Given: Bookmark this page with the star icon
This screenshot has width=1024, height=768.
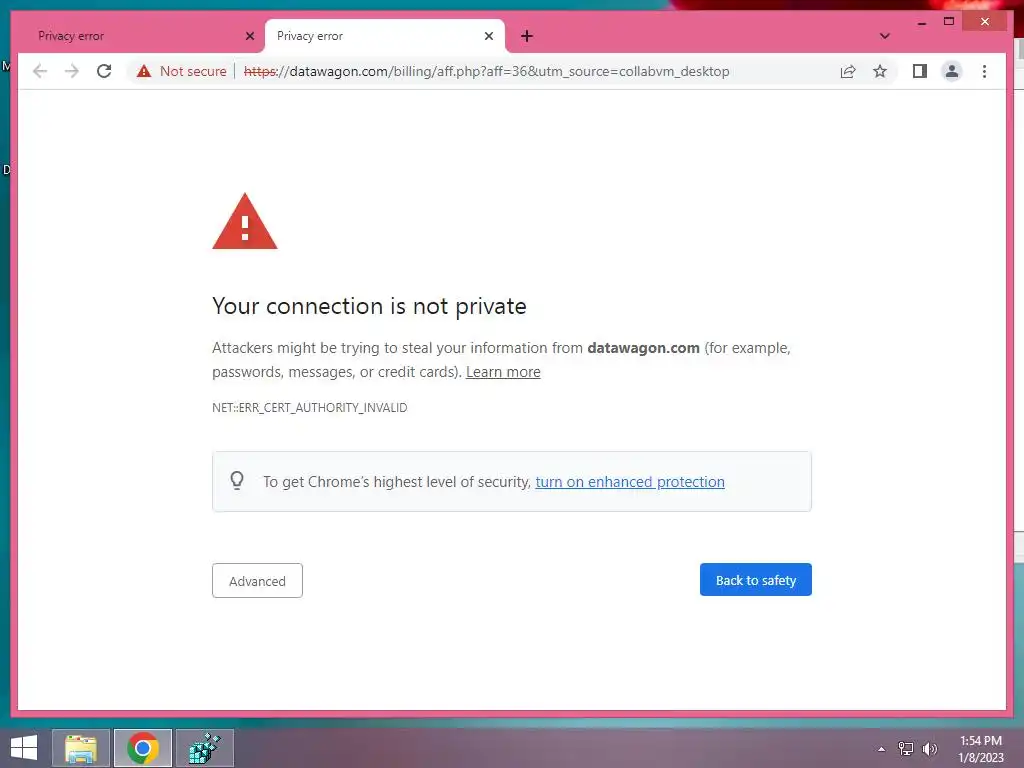Looking at the screenshot, I should (x=880, y=71).
